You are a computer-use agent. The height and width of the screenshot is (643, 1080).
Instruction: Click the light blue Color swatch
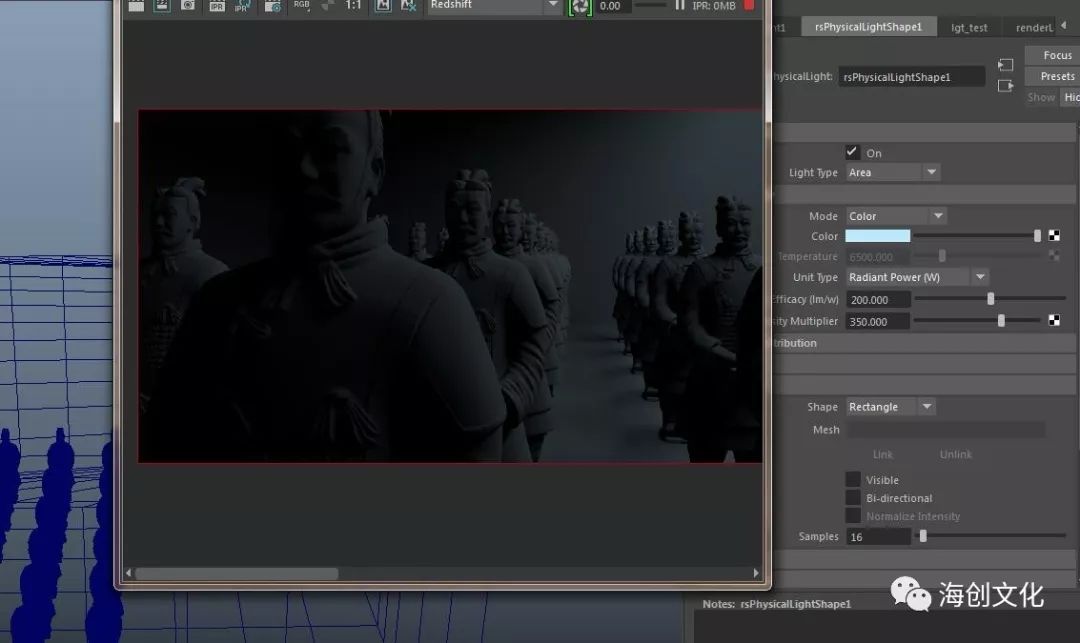click(877, 236)
